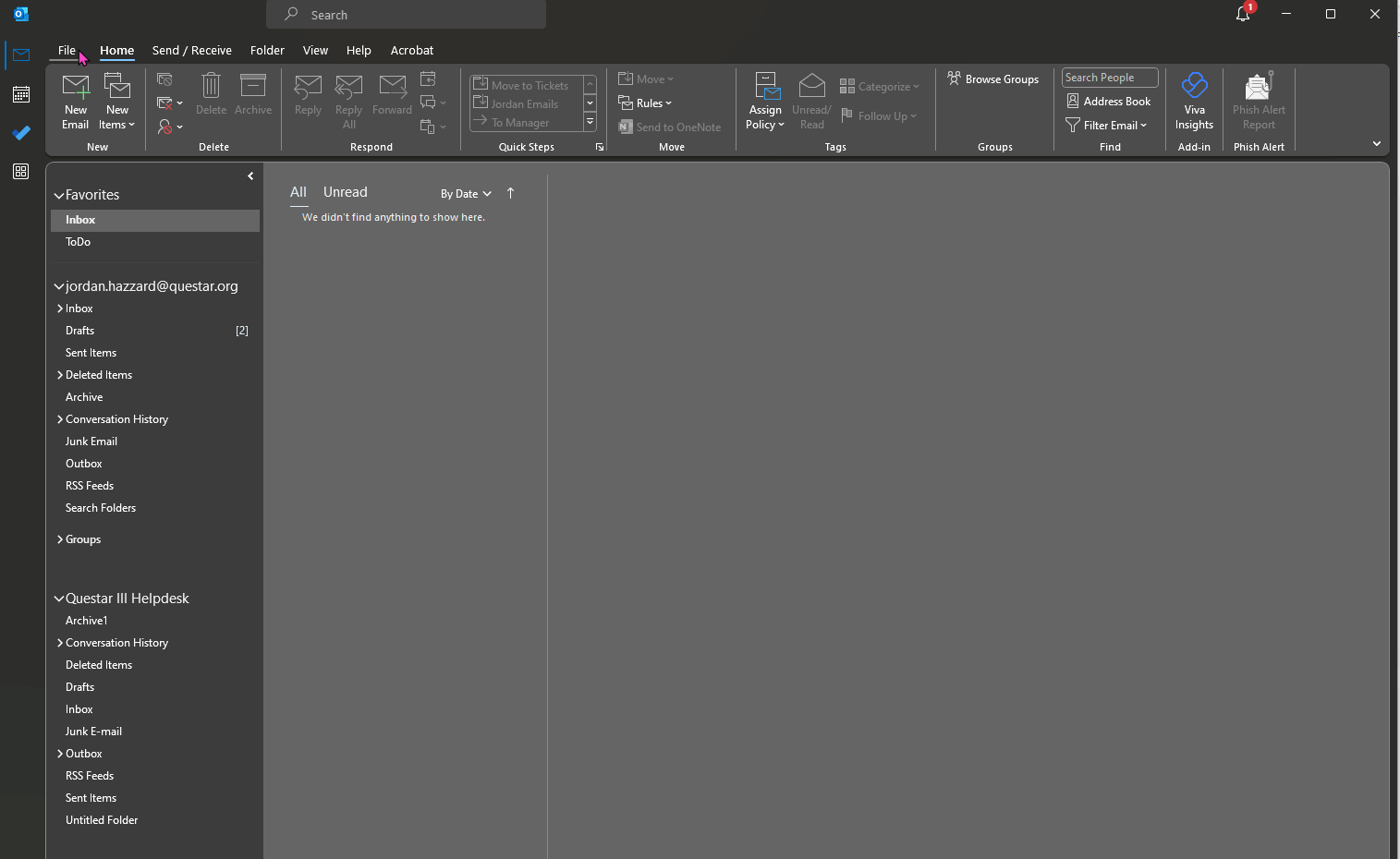Click the Reply with Meeting icon
The width and height of the screenshot is (1400, 859).
pyautogui.click(x=428, y=79)
